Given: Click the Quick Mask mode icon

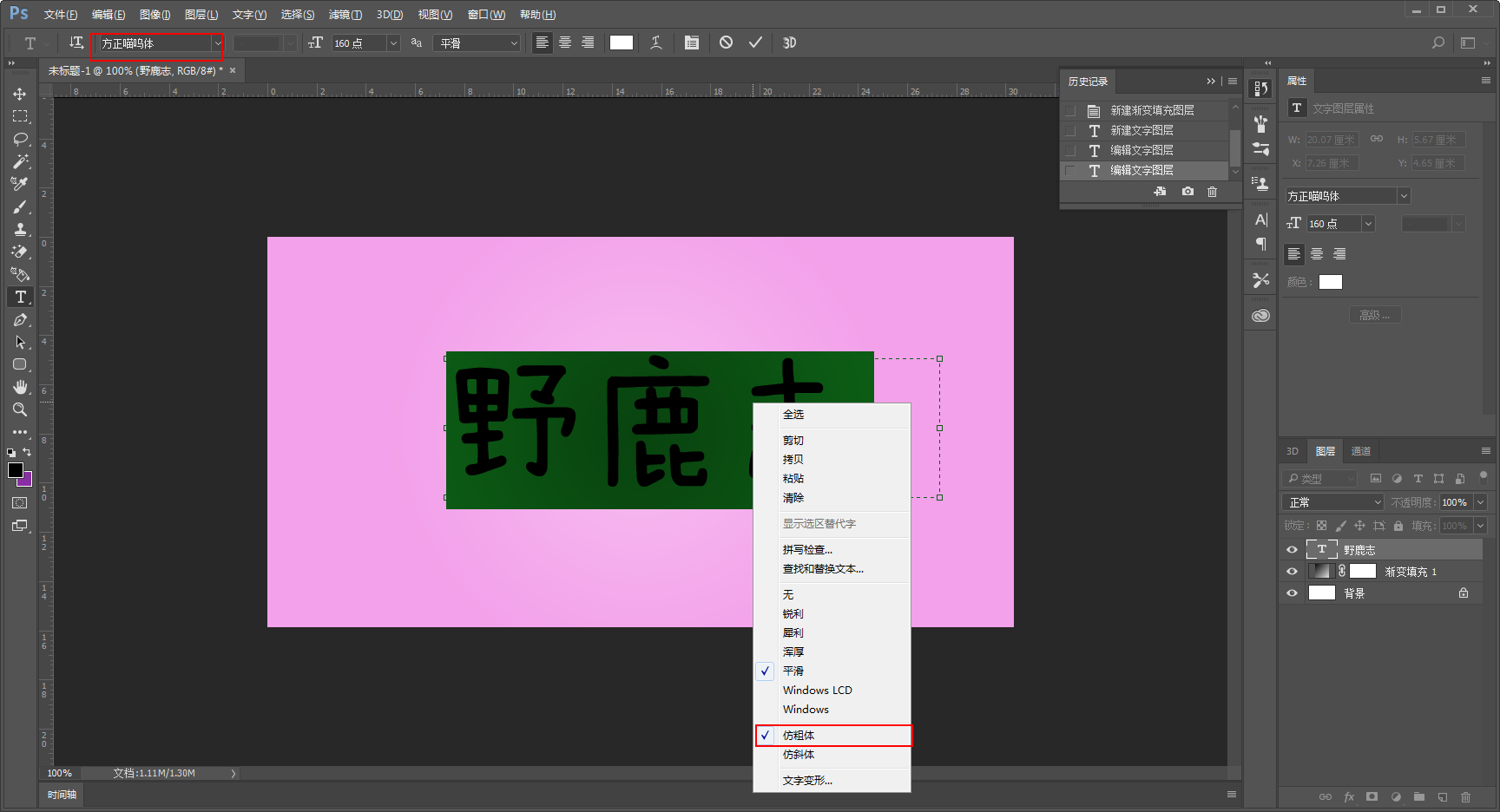Looking at the screenshot, I should 20,503.
